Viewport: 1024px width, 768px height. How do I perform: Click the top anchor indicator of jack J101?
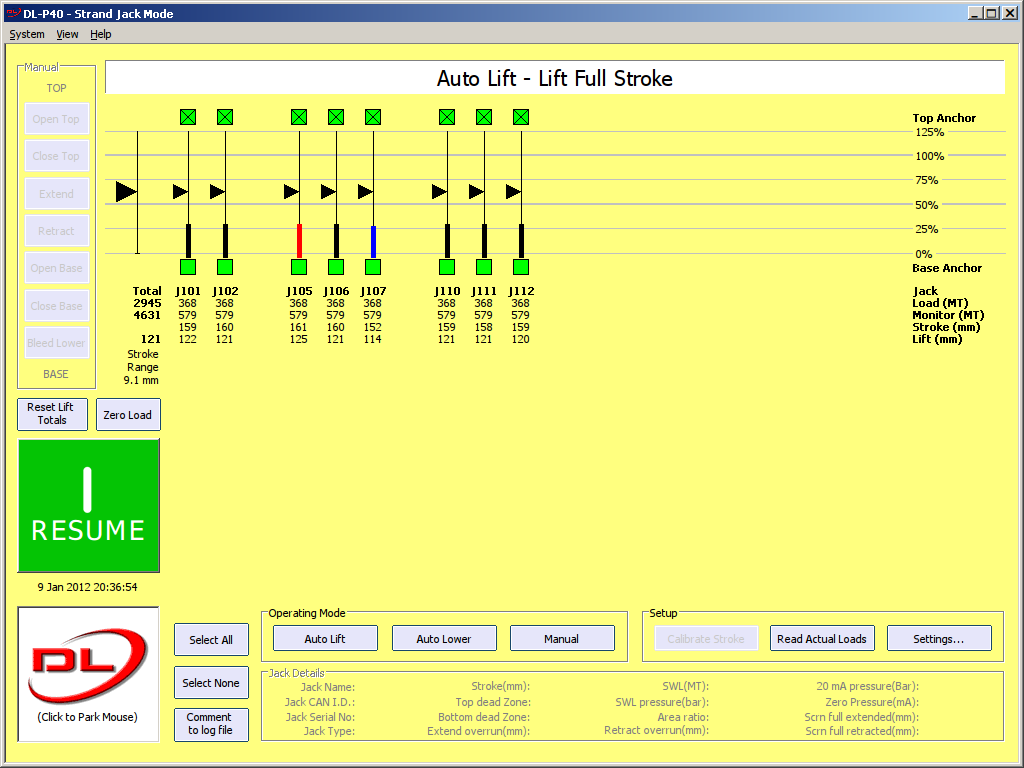pos(188,117)
